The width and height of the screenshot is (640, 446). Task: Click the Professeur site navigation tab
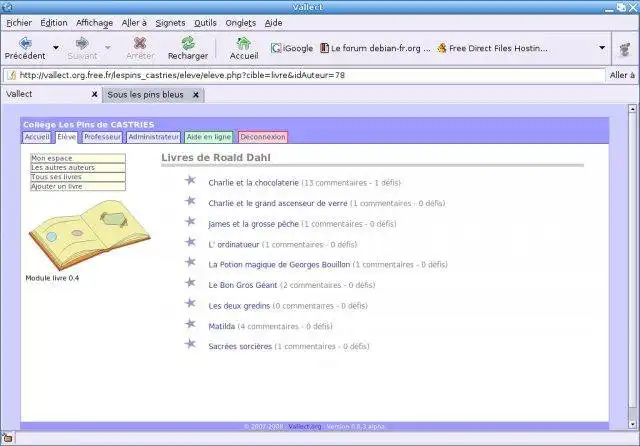tap(102, 137)
